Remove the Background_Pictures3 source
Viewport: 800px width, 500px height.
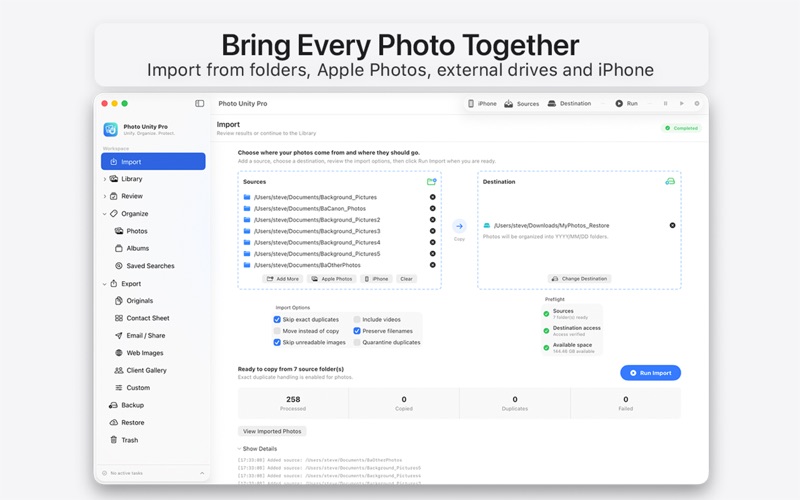tap(433, 231)
